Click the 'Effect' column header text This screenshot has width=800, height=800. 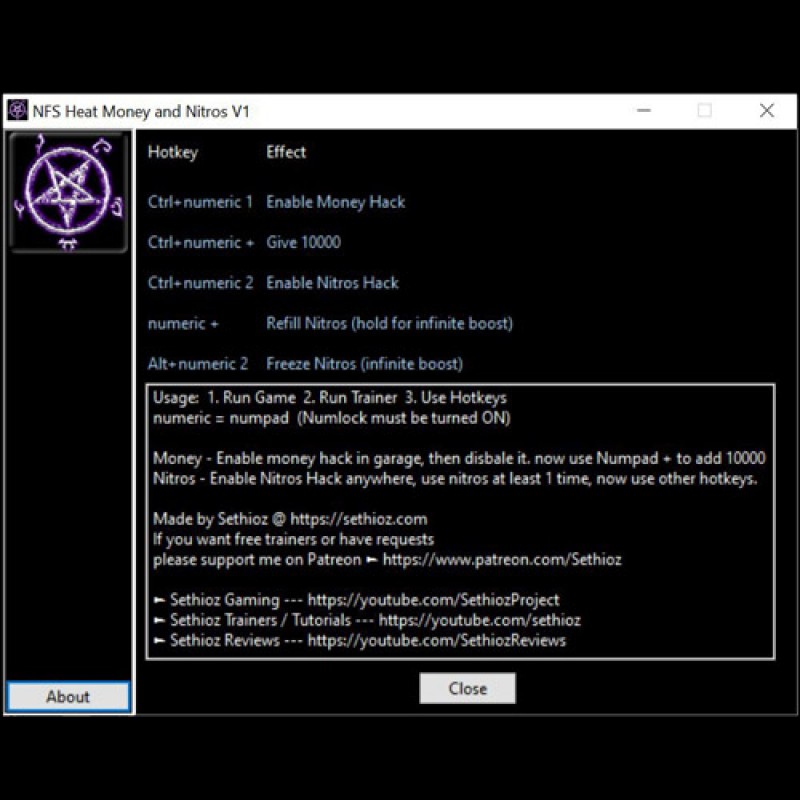point(286,152)
